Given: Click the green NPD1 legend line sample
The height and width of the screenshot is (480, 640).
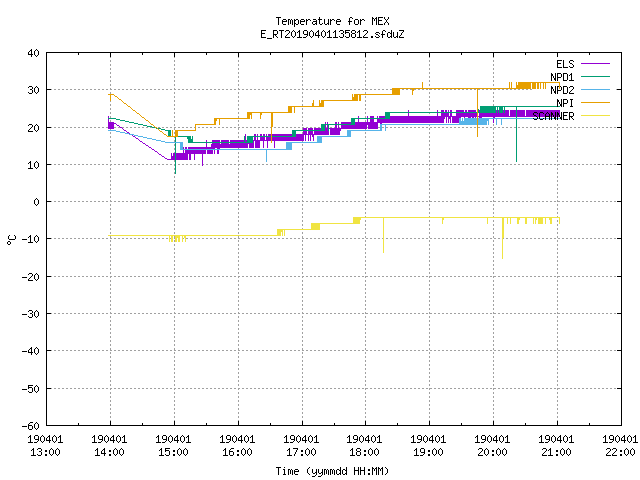Looking at the screenshot, I should [595, 76].
